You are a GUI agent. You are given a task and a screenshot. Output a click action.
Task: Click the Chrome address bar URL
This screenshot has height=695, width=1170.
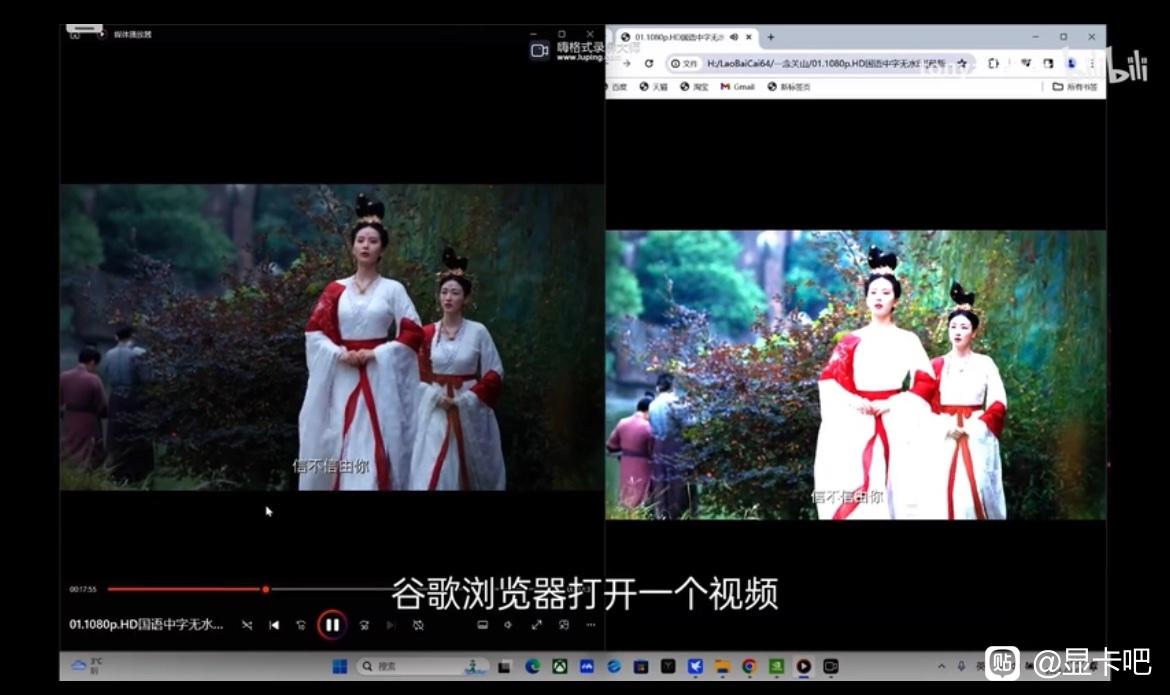tap(827, 63)
